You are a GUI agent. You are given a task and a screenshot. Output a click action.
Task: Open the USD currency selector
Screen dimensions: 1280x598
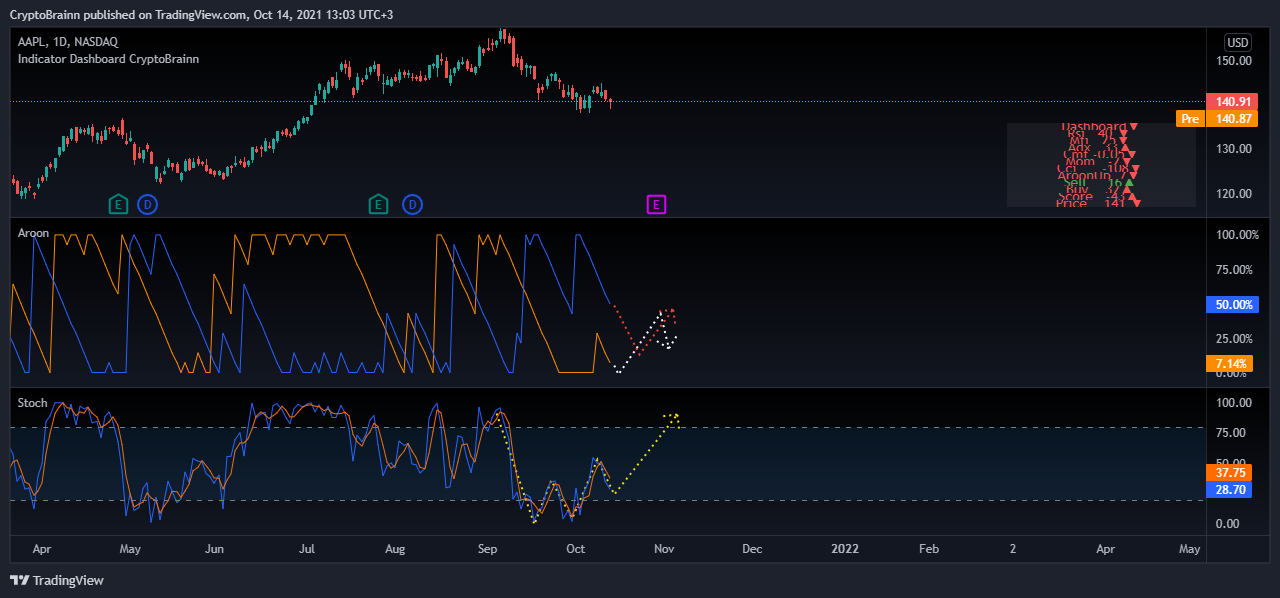click(x=1238, y=42)
